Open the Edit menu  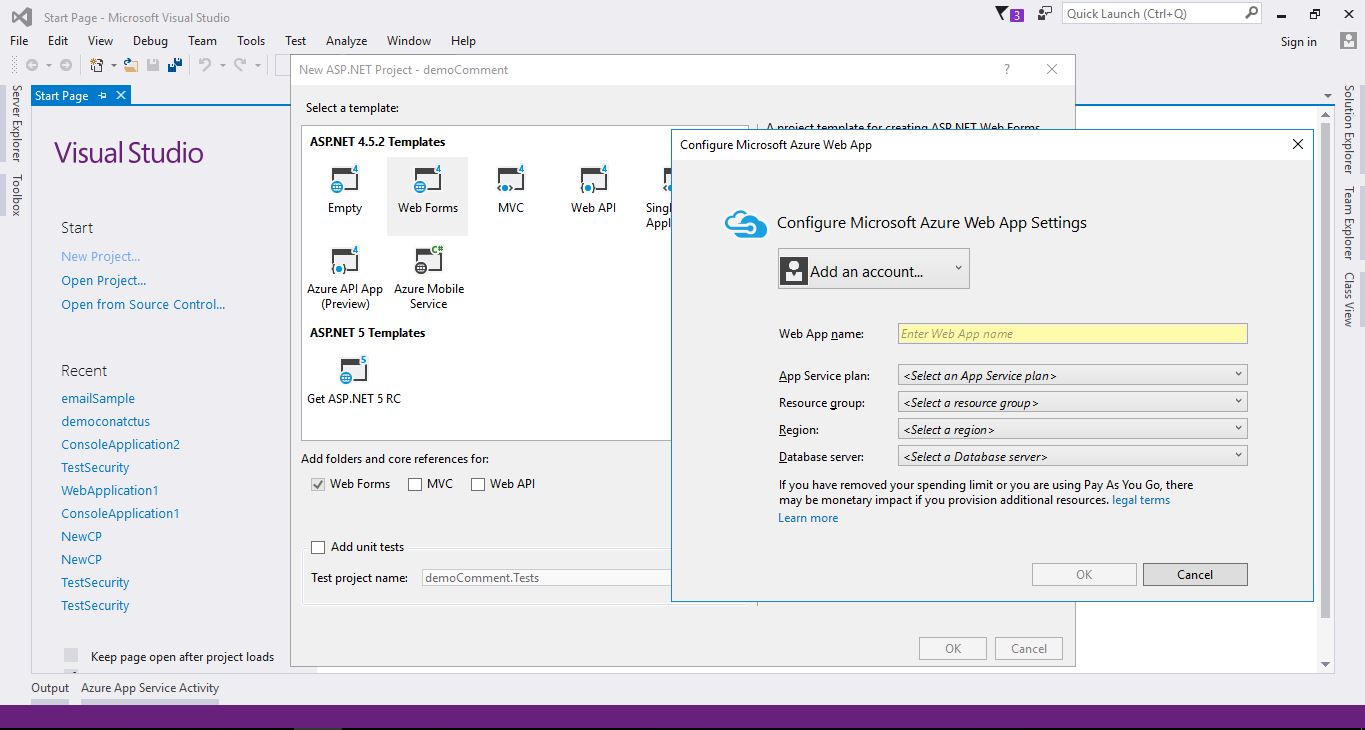coord(58,41)
